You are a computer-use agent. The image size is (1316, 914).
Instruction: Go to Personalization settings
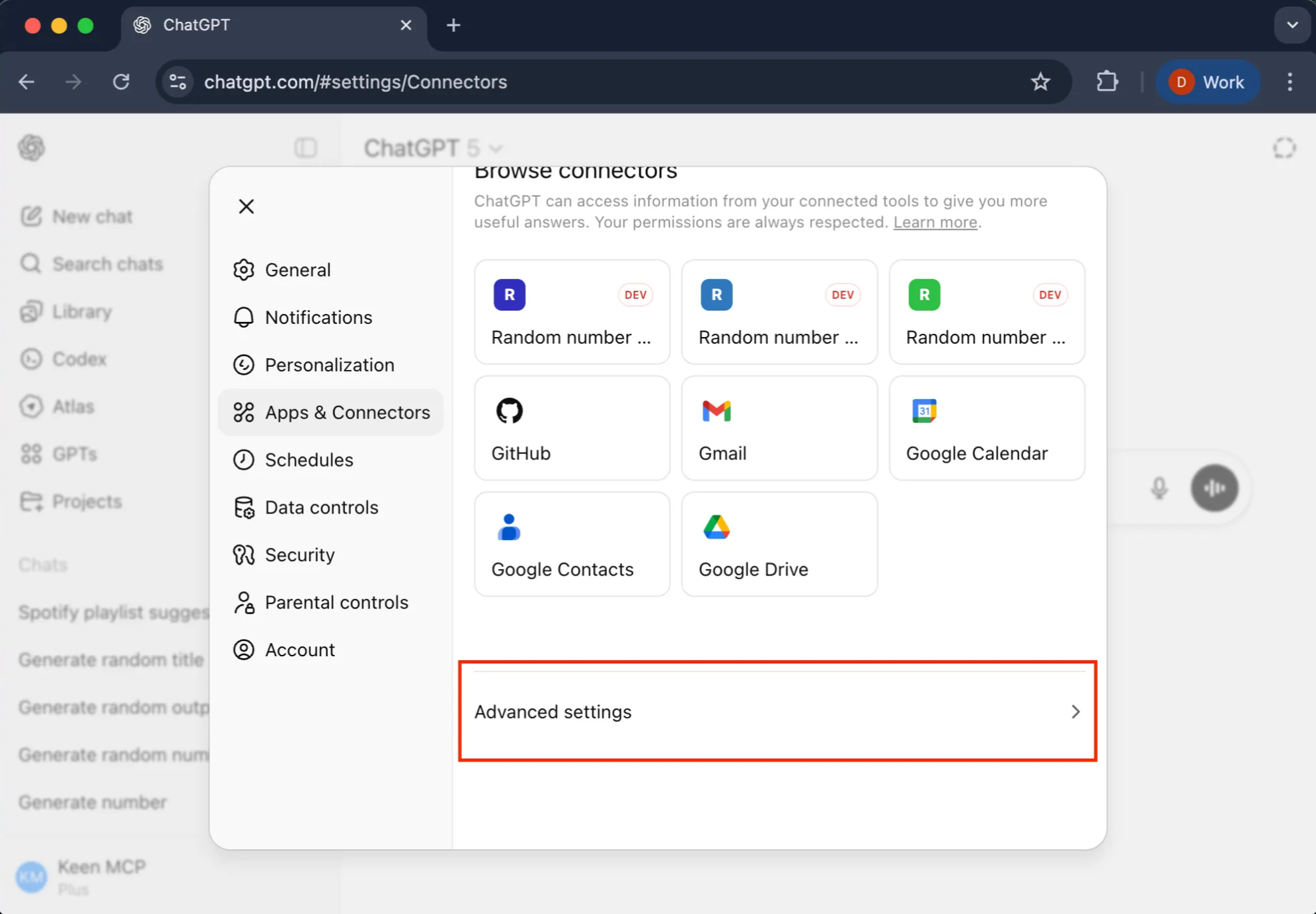tap(329, 365)
